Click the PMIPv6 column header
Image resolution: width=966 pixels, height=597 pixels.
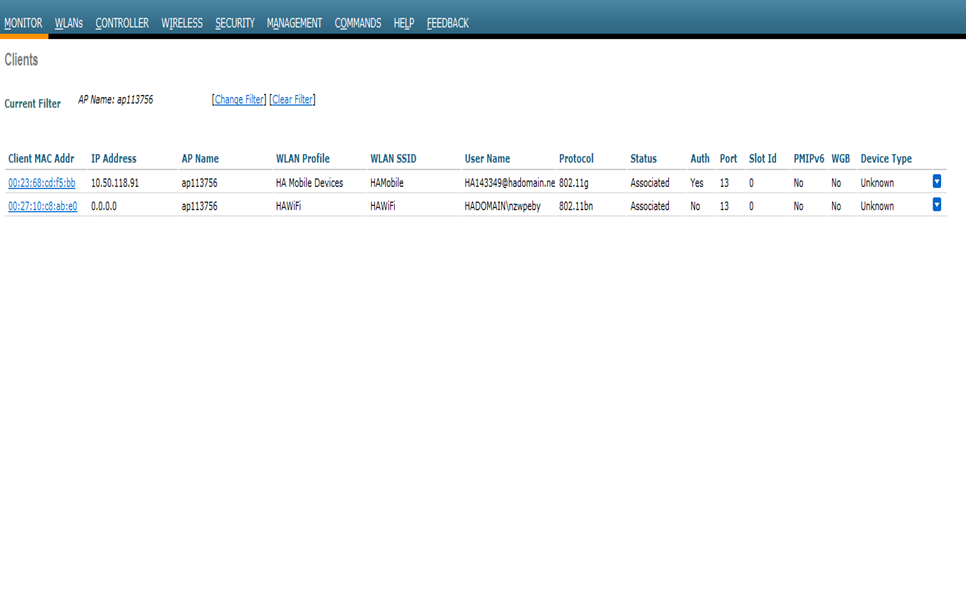pos(808,158)
